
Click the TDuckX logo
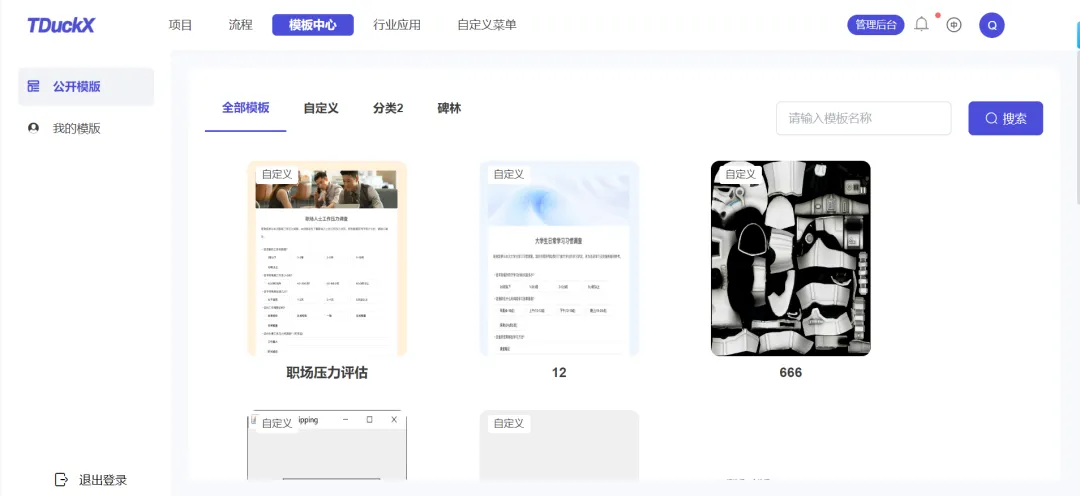61,25
